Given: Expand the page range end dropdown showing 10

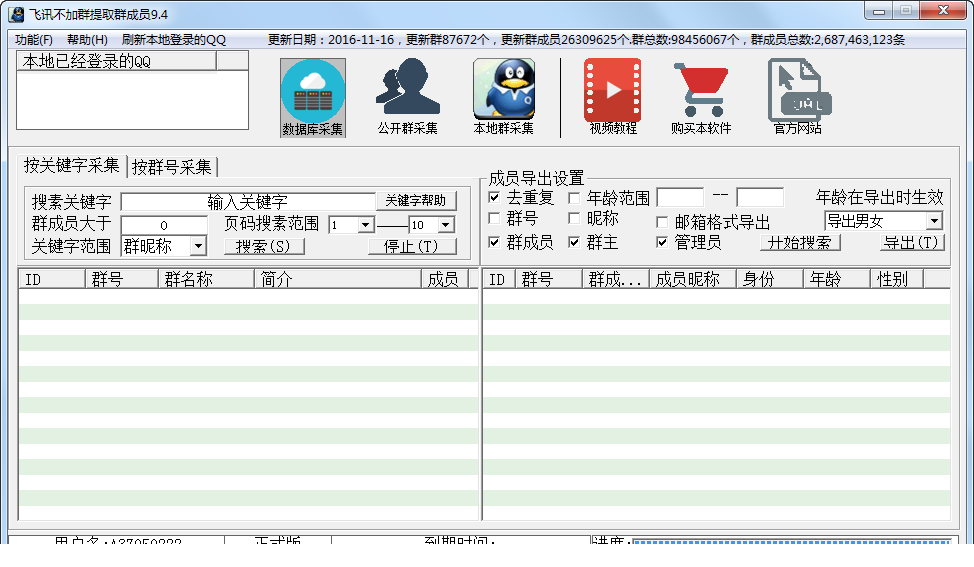Looking at the screenshot, I should click(x=445, y=225).
